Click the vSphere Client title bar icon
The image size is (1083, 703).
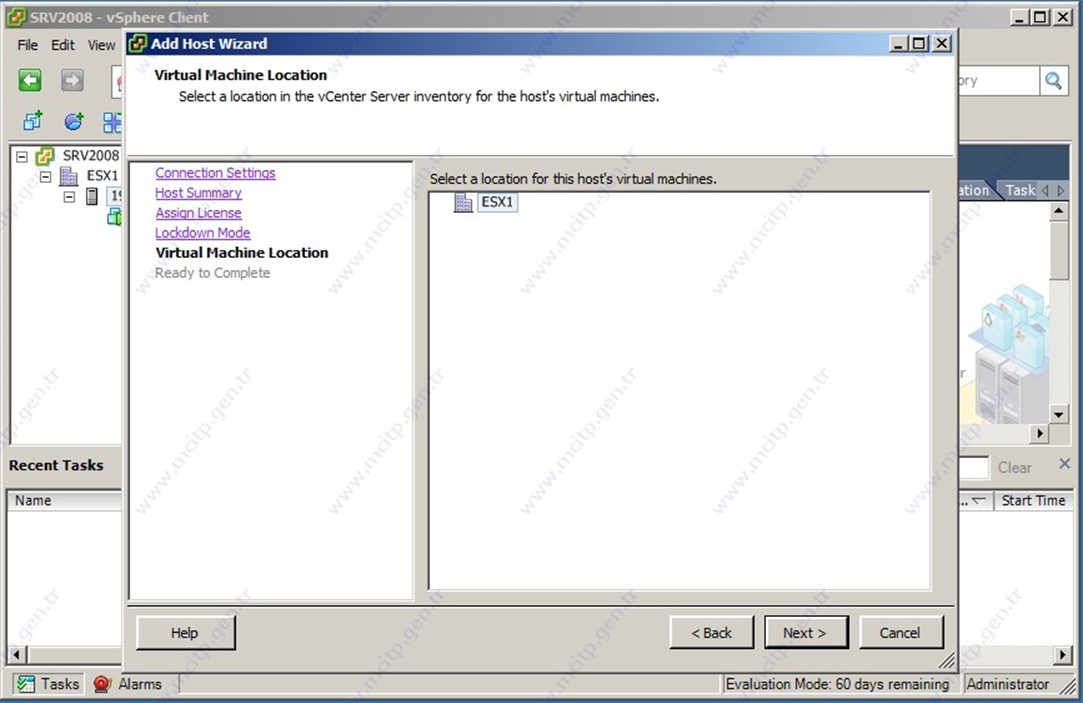coord(16,17)
